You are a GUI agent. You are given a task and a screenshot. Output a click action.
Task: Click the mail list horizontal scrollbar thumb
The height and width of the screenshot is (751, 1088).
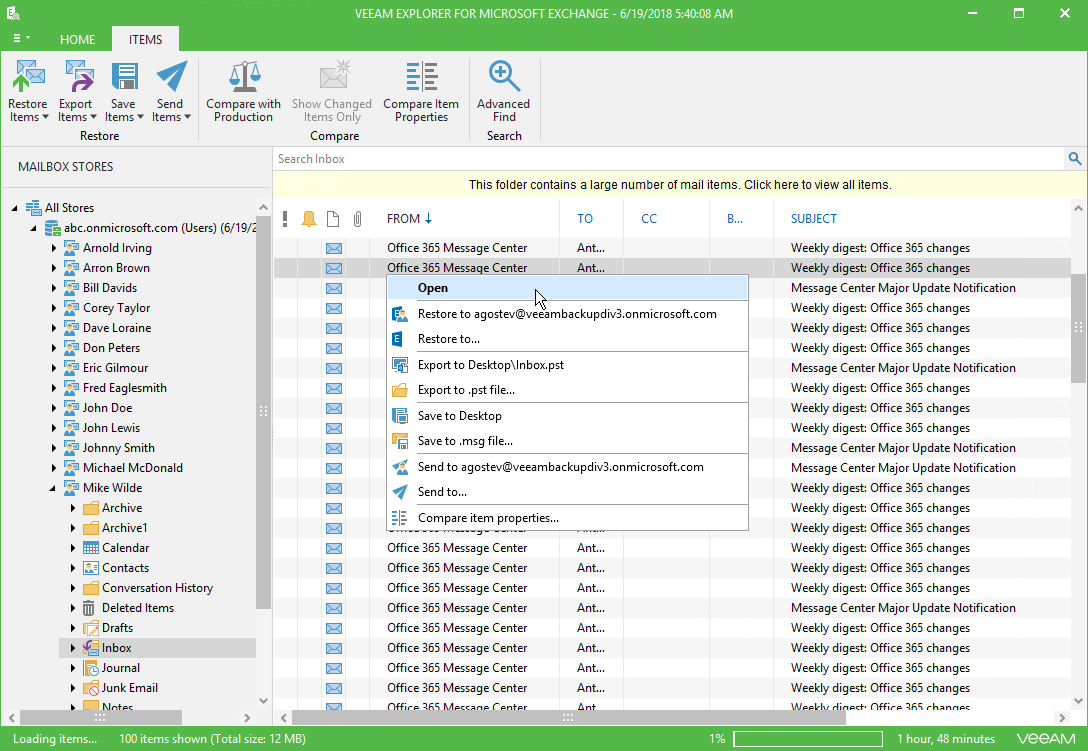tap(568, 718)
